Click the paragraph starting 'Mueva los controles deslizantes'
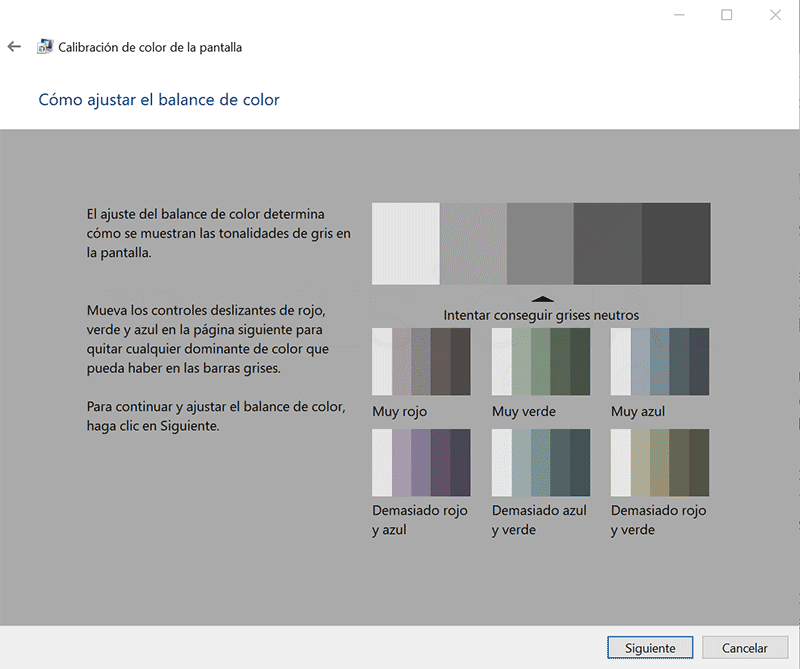The height and width of the screenshot is (669, 800). 208,339
